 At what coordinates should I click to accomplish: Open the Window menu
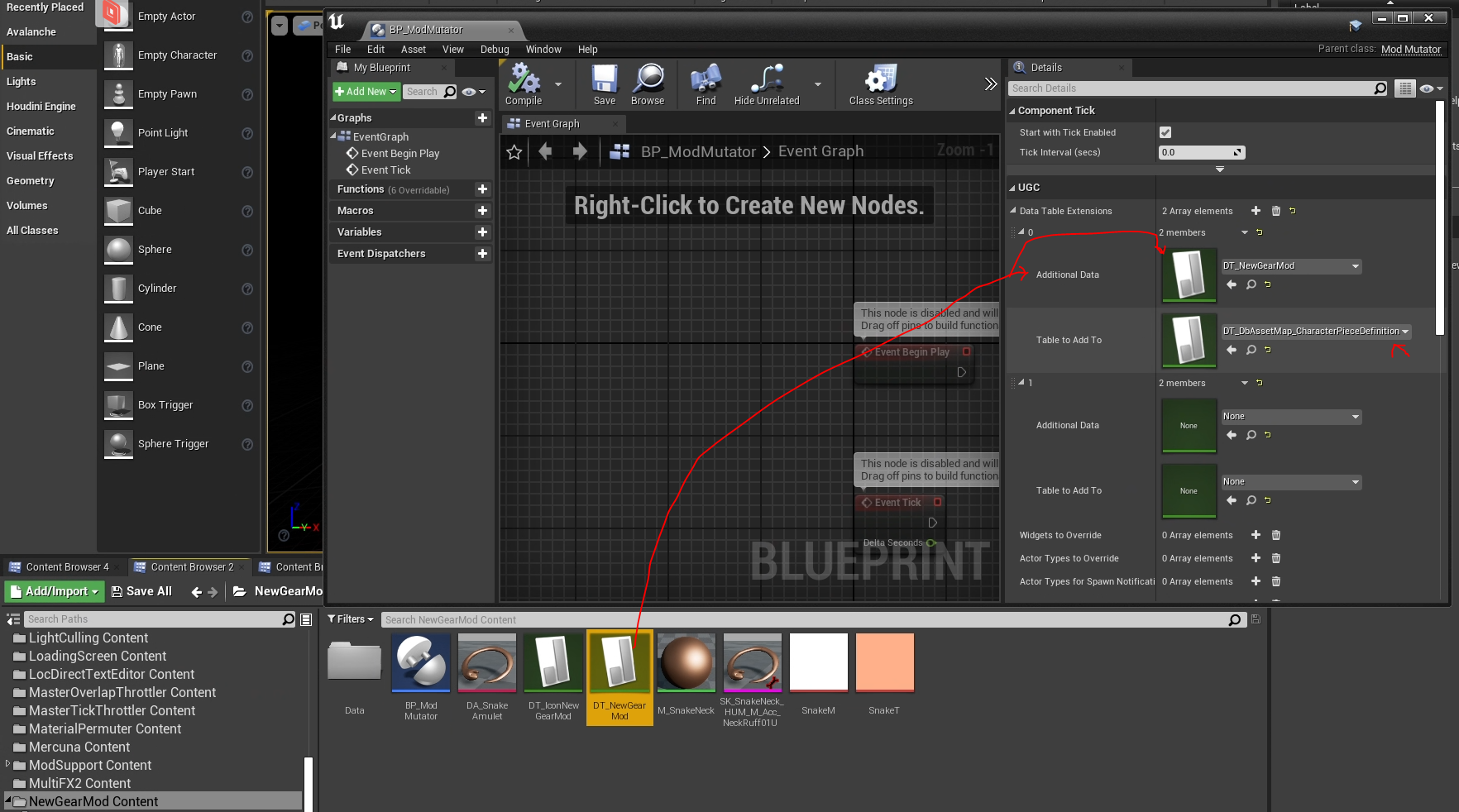coord(543,50)
